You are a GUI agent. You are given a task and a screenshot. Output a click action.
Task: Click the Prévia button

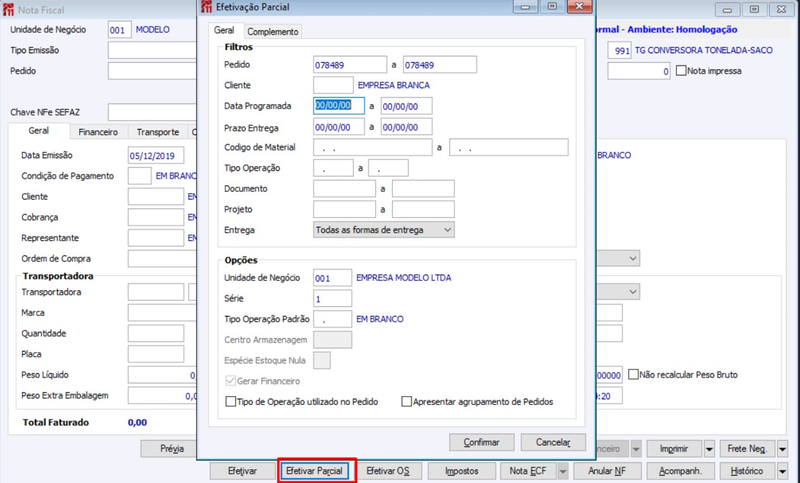pyautogui.click(x=169, y=449)
